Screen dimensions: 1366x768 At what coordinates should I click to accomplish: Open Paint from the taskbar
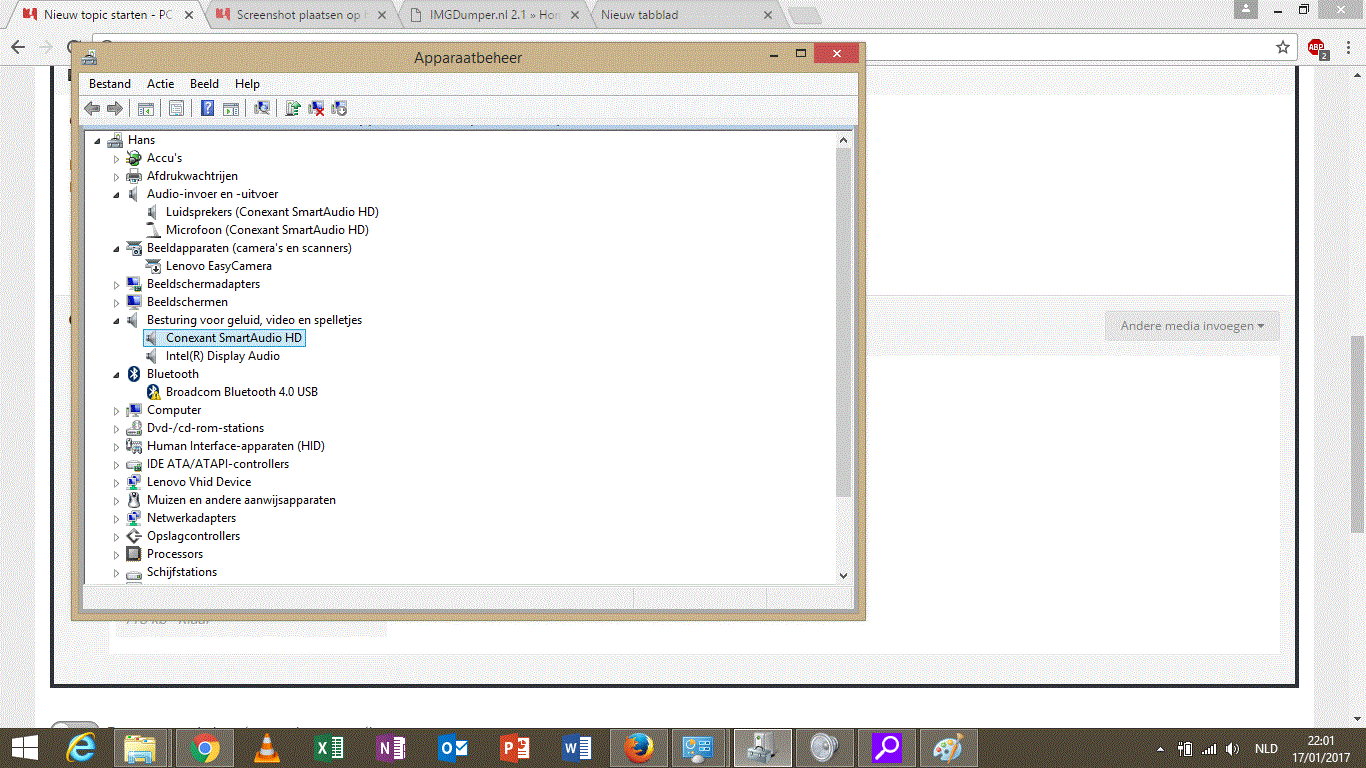pyautogui.click(x=947, y=748)
